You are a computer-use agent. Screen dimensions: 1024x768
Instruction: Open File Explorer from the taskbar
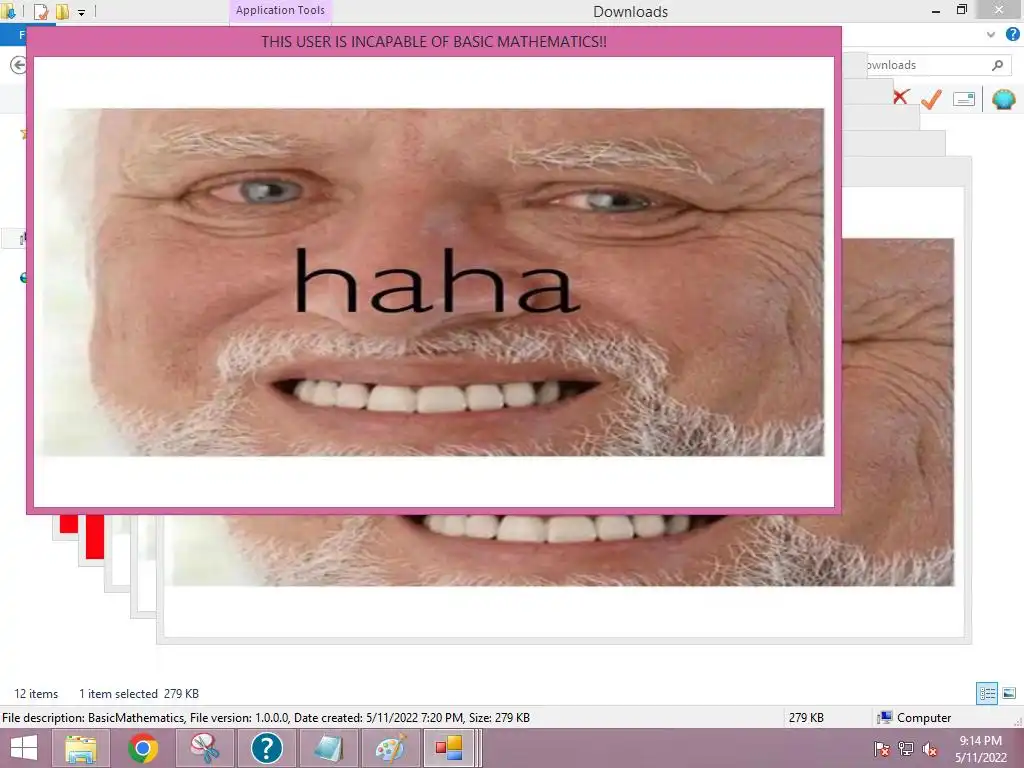81,748
